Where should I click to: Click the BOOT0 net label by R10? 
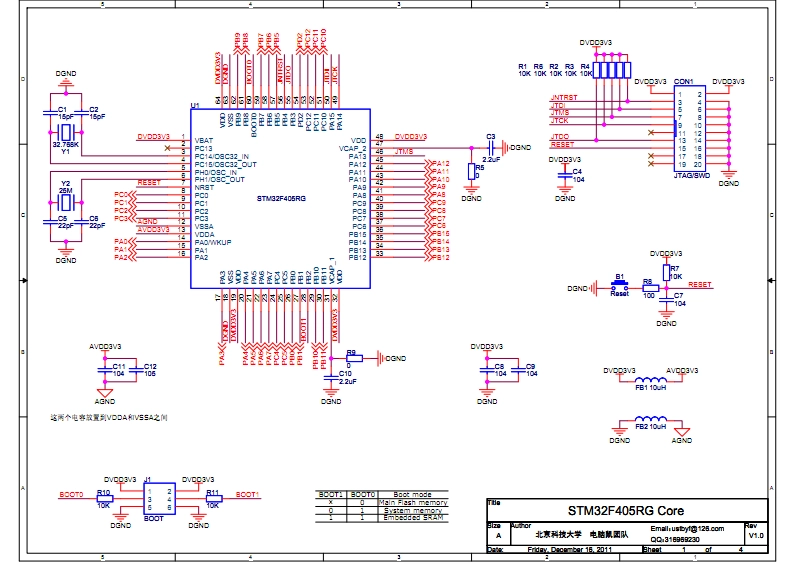71,495
